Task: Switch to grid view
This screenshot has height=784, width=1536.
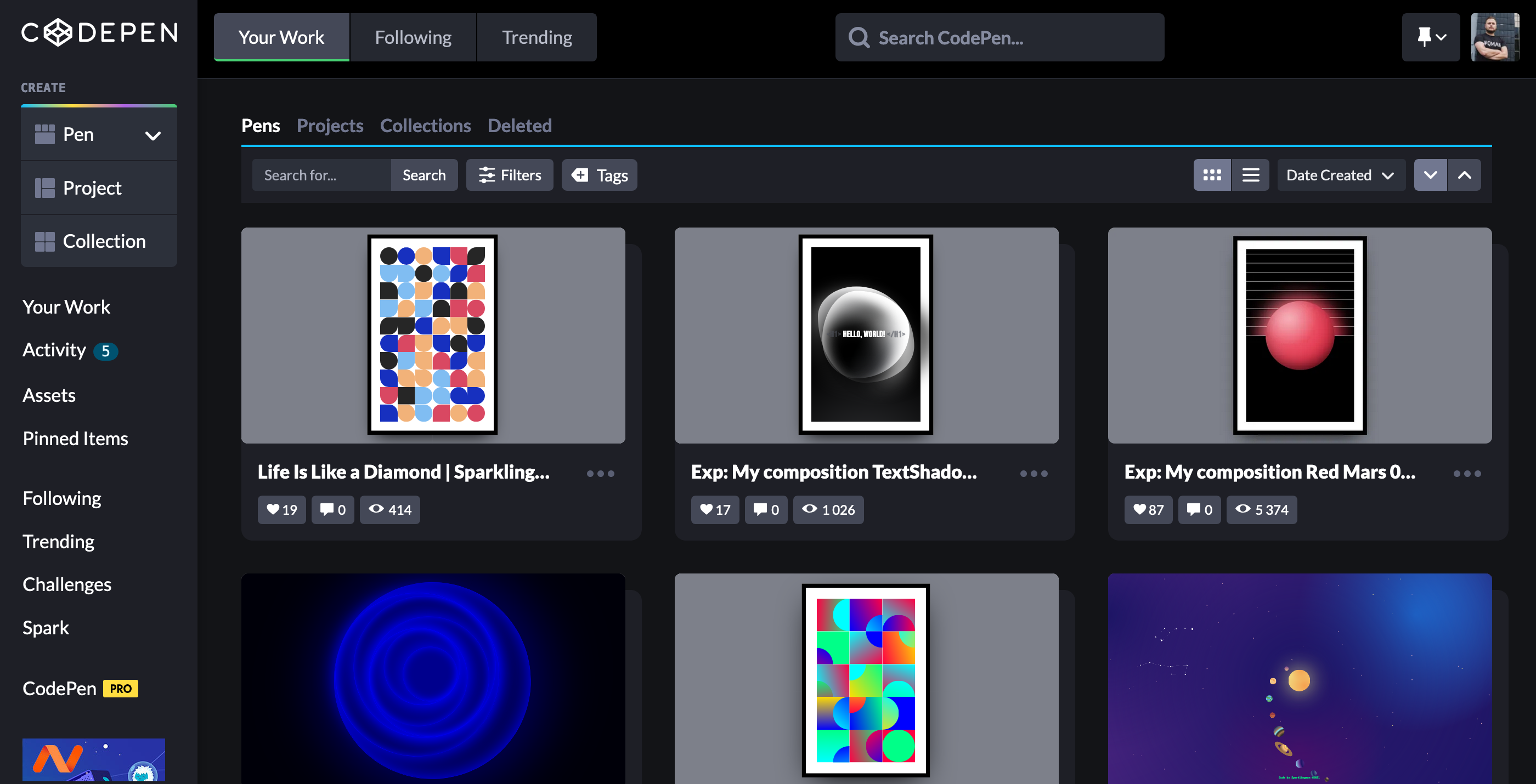Action: (1212, 175)
